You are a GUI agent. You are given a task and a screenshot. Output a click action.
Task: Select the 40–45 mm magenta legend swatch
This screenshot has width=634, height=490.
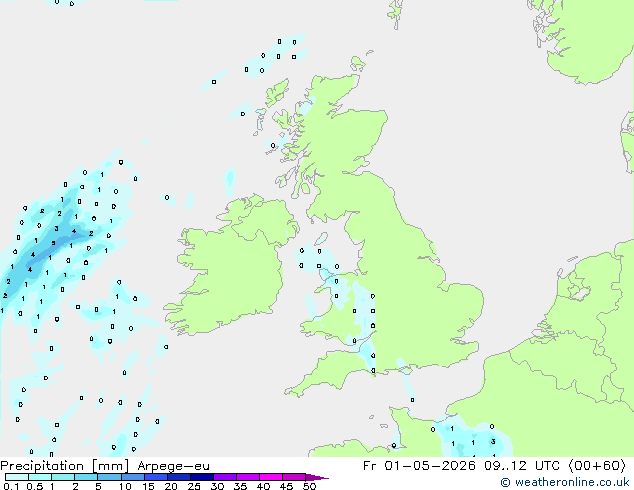click(271, 477)
